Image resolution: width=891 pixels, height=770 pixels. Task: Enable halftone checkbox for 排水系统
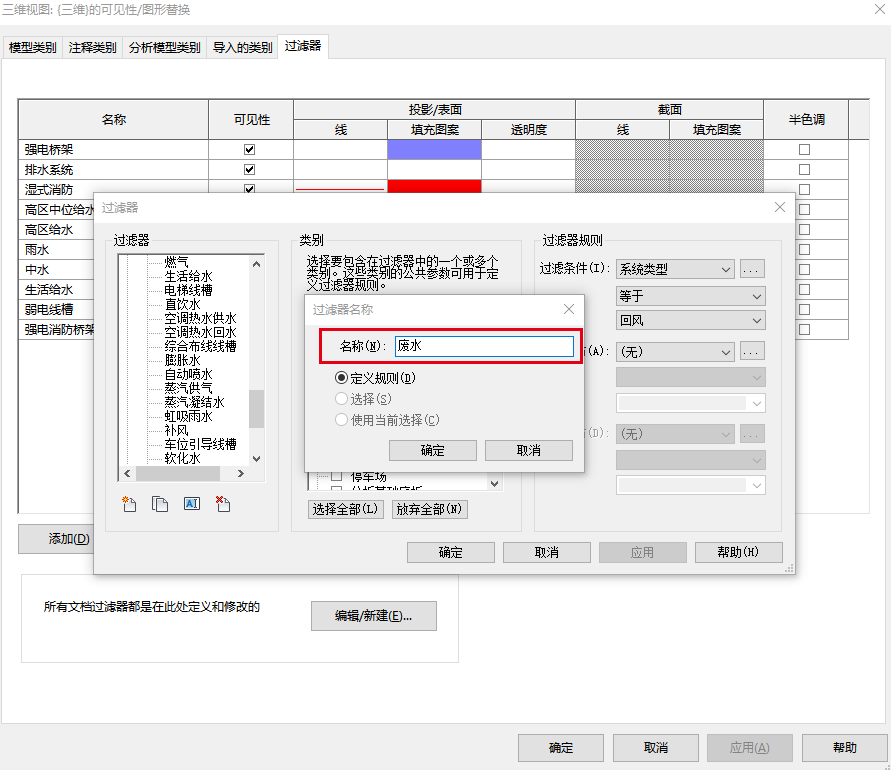[804, 169]
